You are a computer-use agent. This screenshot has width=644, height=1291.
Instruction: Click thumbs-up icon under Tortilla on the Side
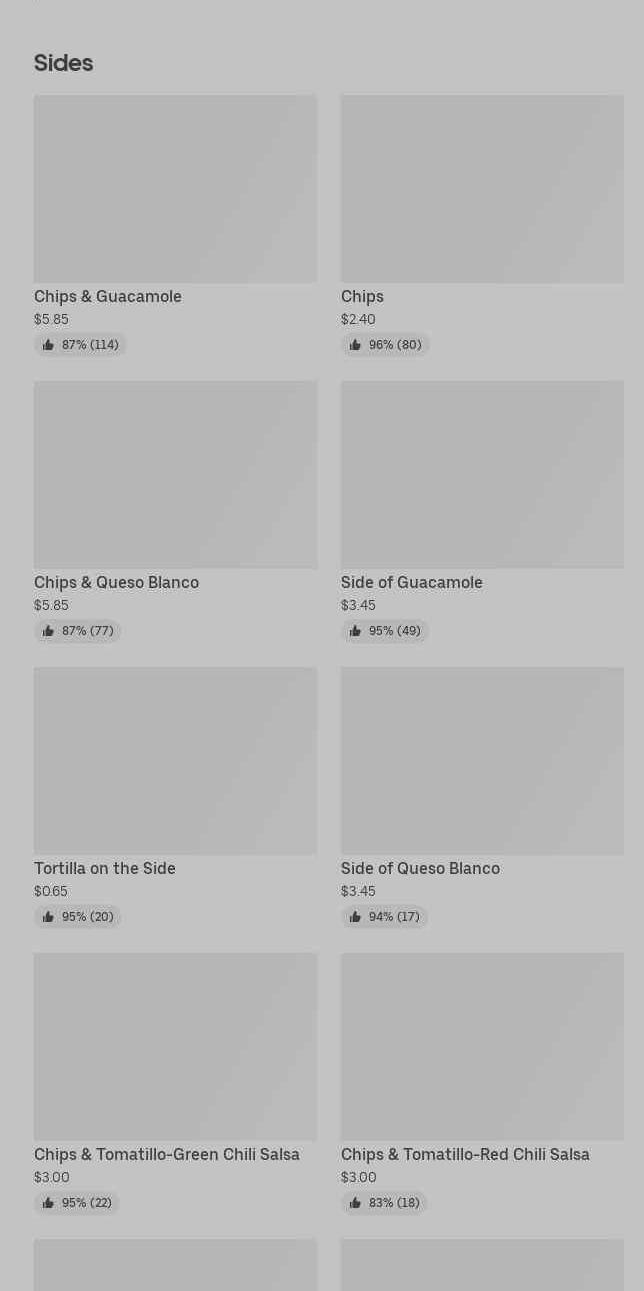click(48, 917)
